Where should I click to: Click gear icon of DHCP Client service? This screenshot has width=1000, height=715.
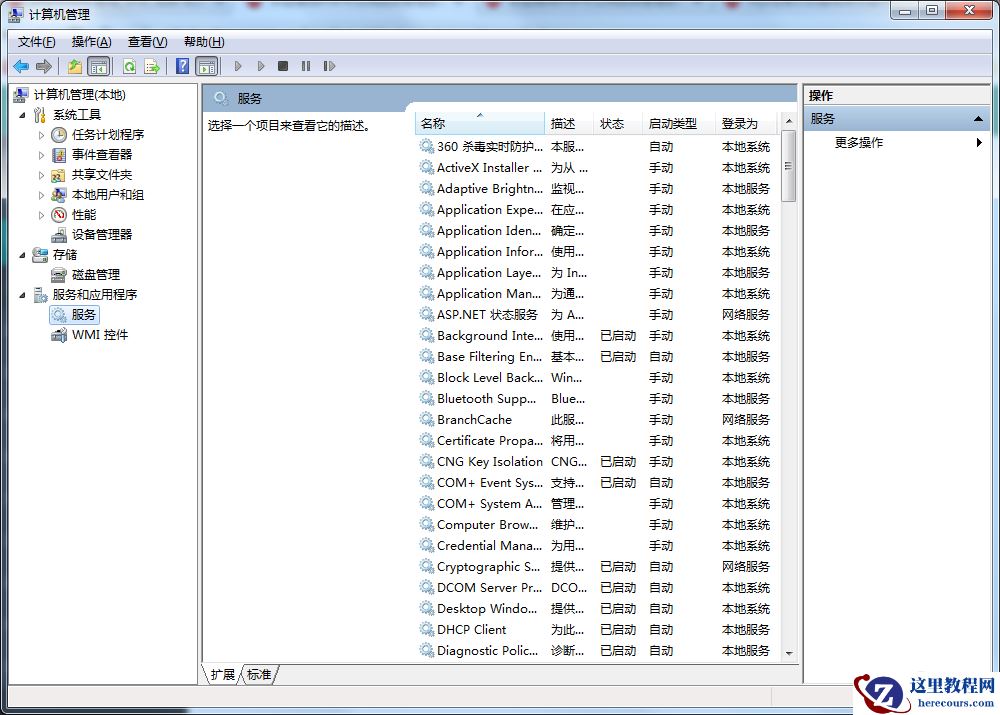(427, 630)
